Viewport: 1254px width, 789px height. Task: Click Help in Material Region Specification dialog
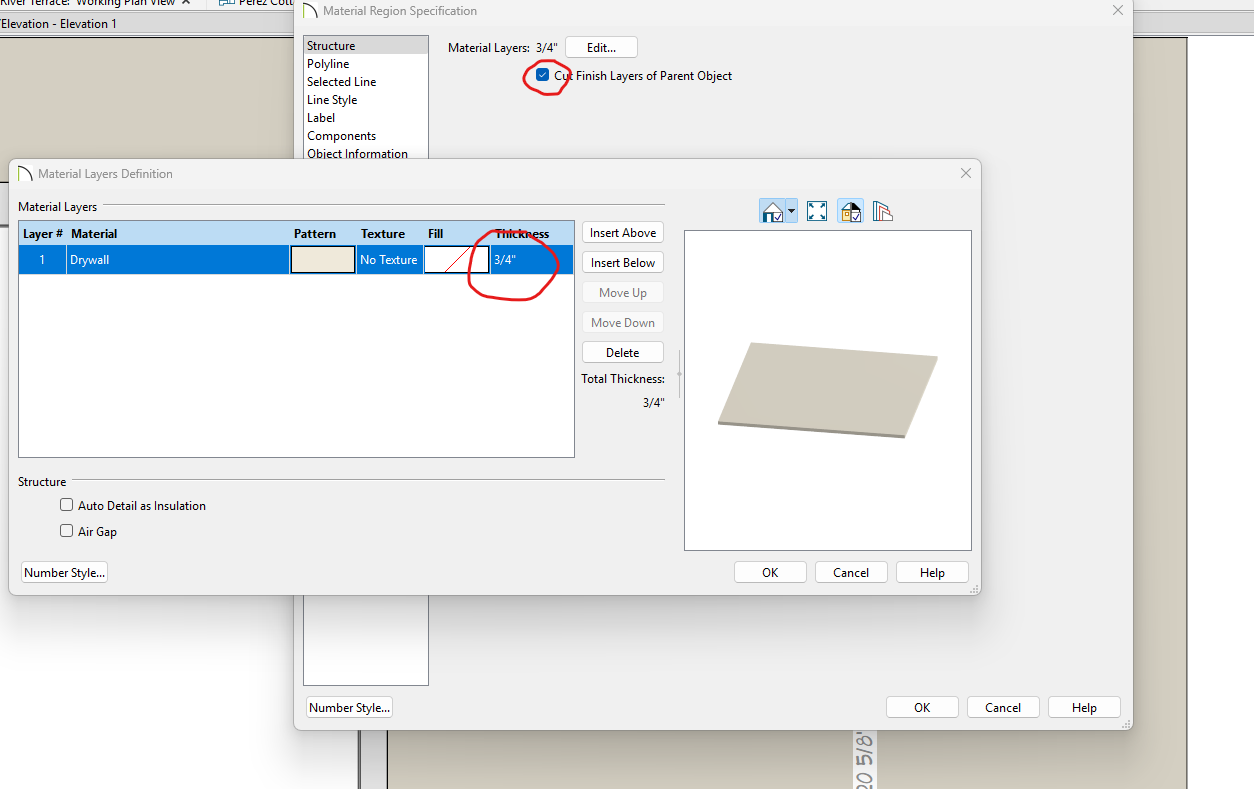point(1084,707)
